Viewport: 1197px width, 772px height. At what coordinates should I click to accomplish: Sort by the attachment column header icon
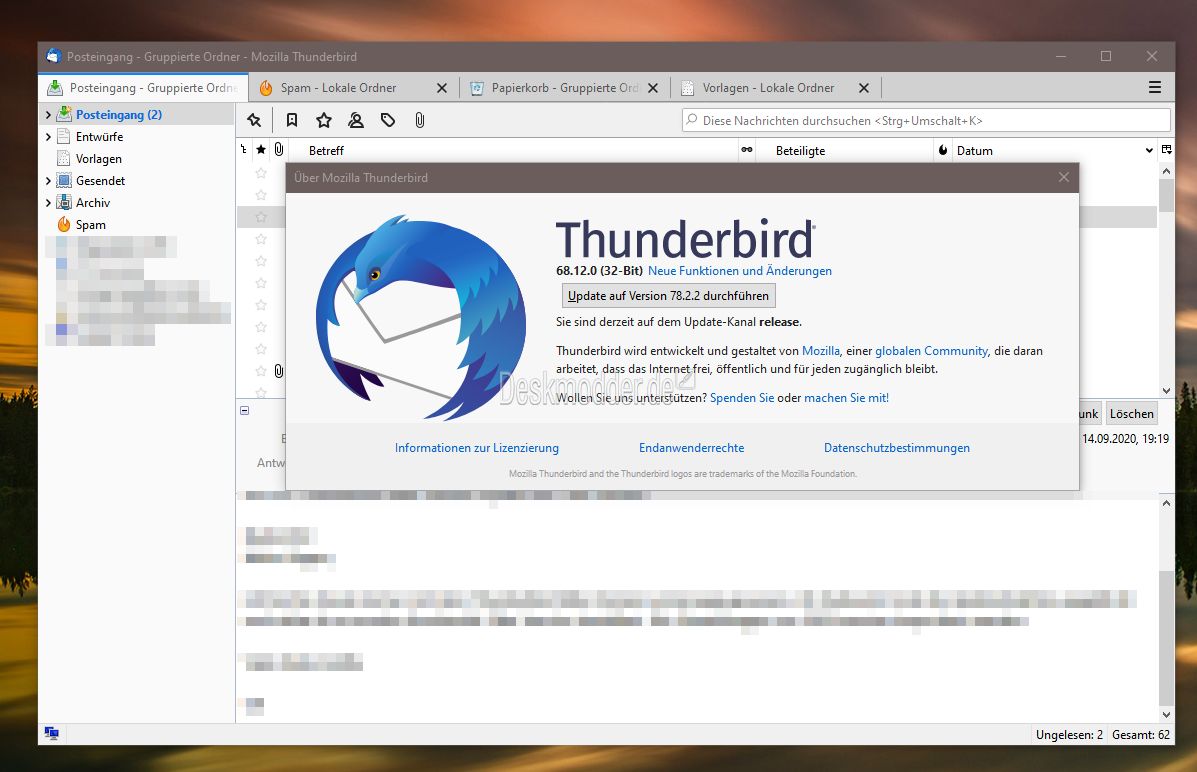pos(279,150)
